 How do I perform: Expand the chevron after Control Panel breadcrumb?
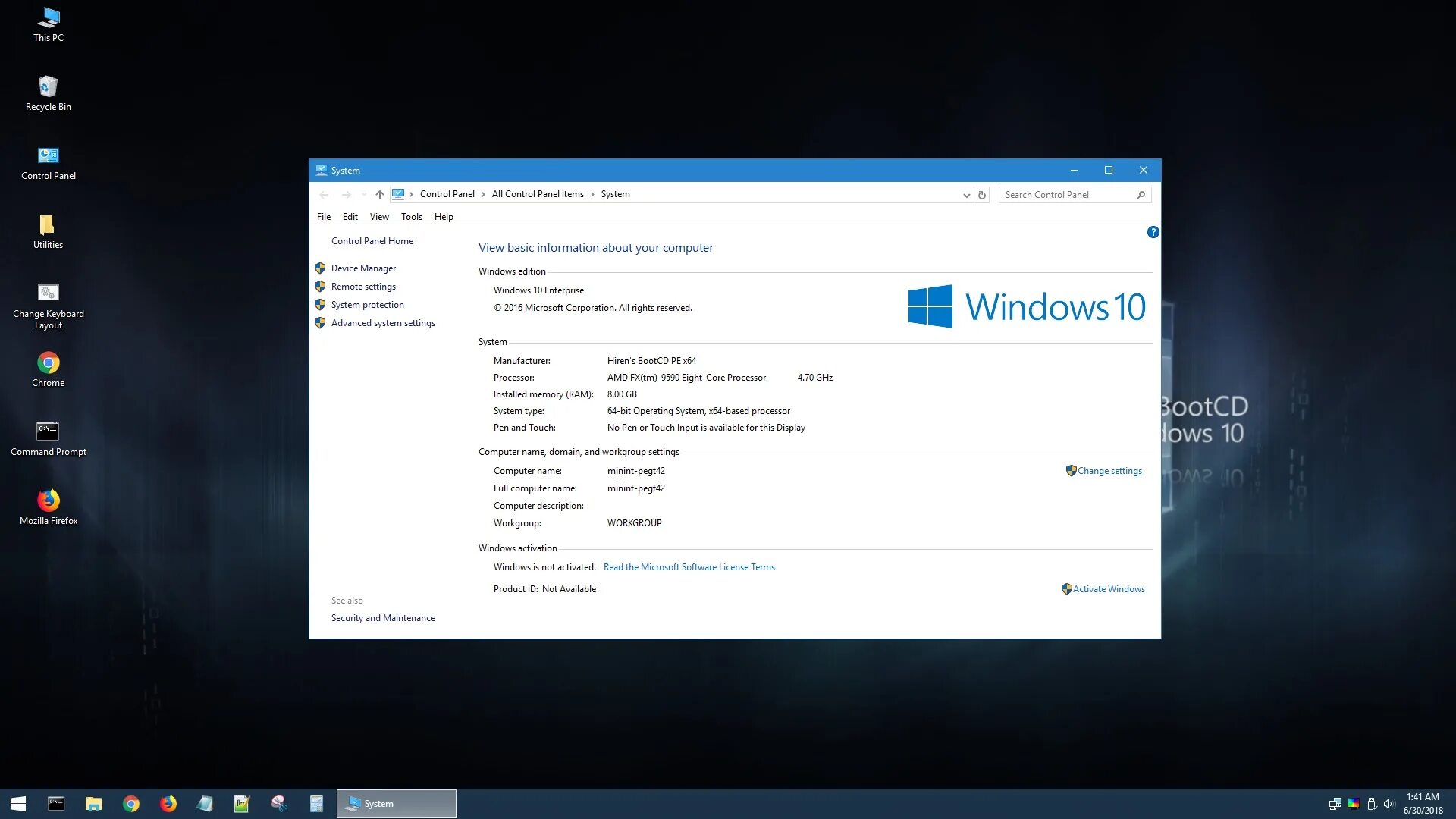(x=483, y=195)
